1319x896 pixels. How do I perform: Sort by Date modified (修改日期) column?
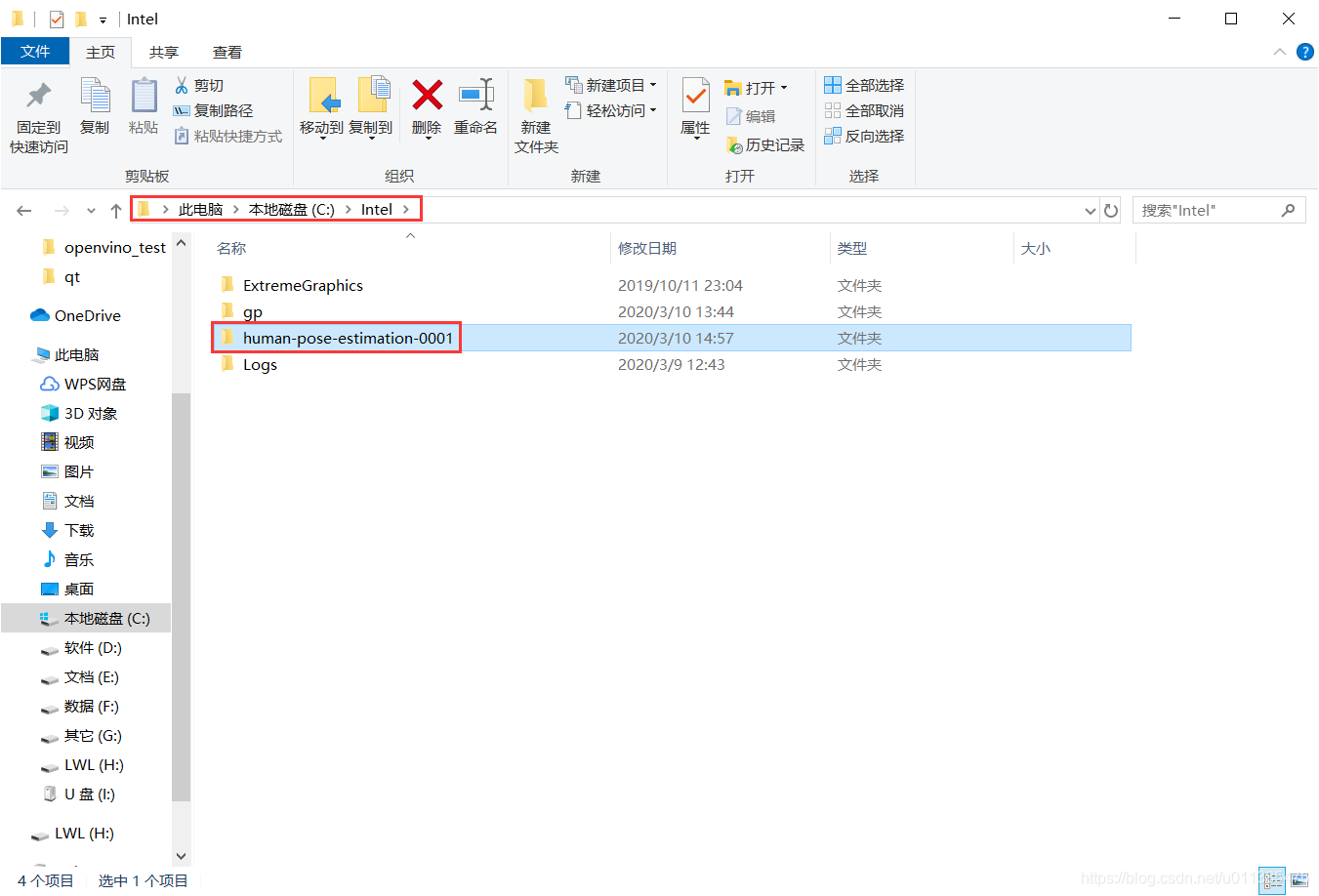pos(647,249)
